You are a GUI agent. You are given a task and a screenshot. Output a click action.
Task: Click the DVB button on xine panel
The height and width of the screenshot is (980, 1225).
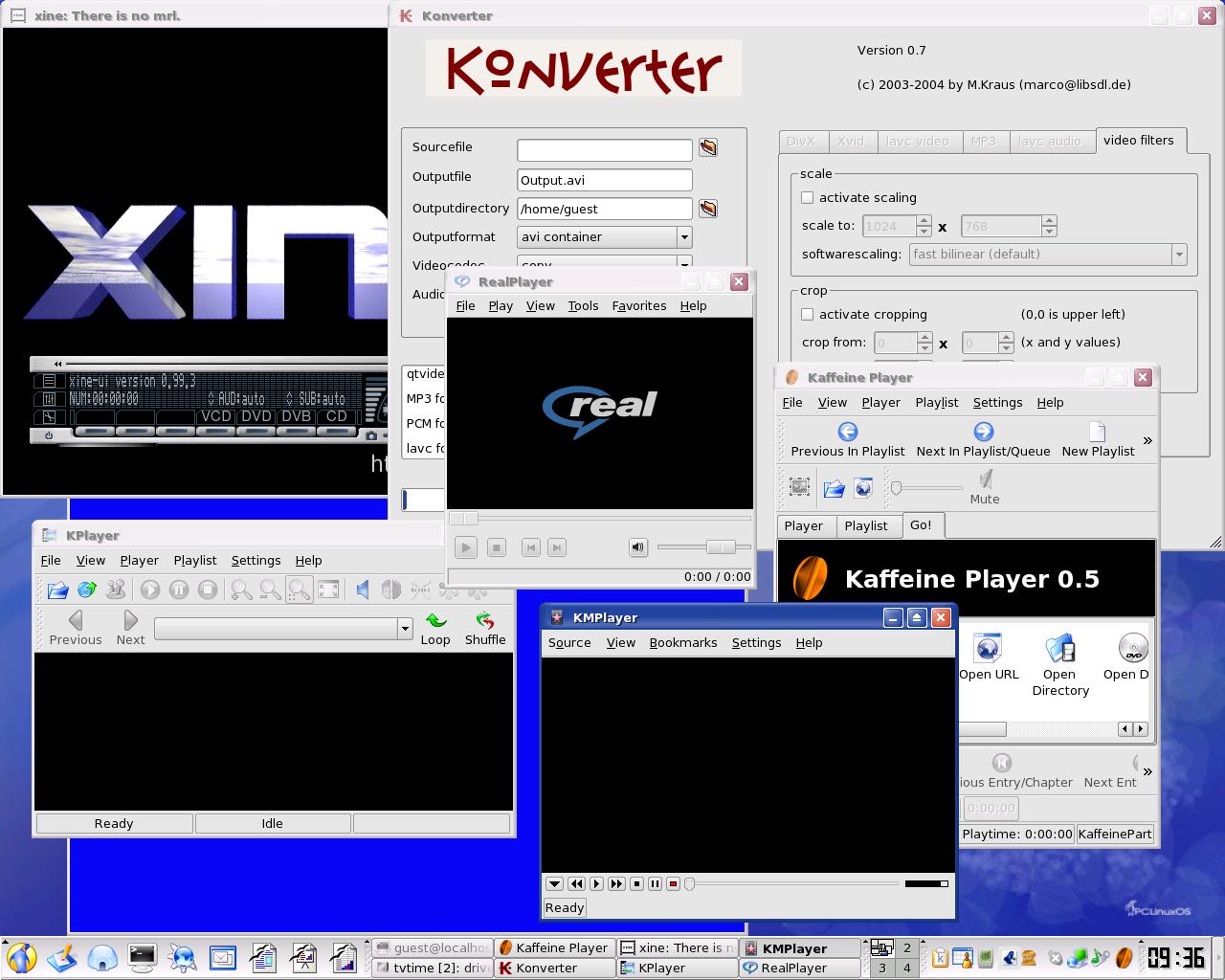297,416
